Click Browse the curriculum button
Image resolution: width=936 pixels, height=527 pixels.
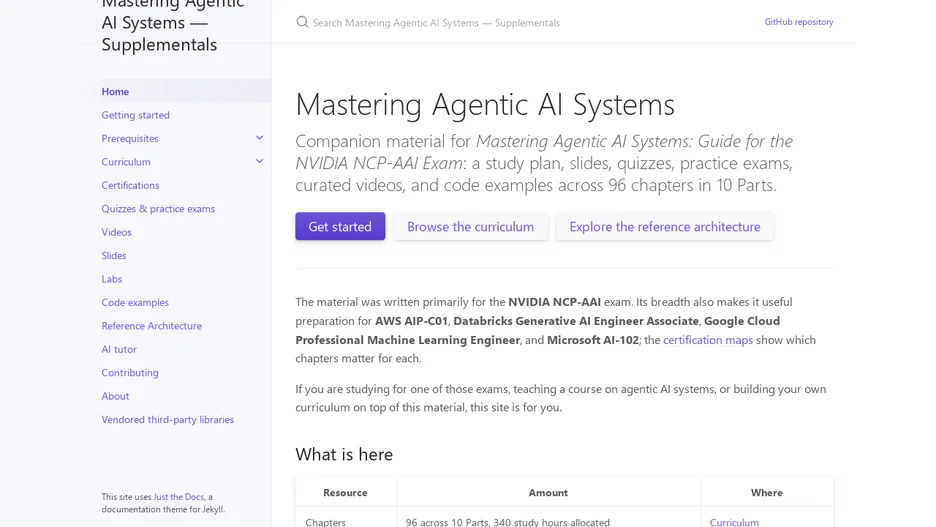[x=470, y=226]
